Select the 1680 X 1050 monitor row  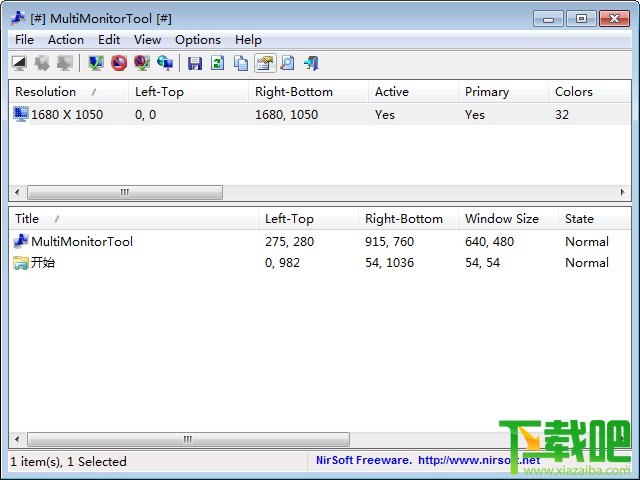[x=320, y=114]
